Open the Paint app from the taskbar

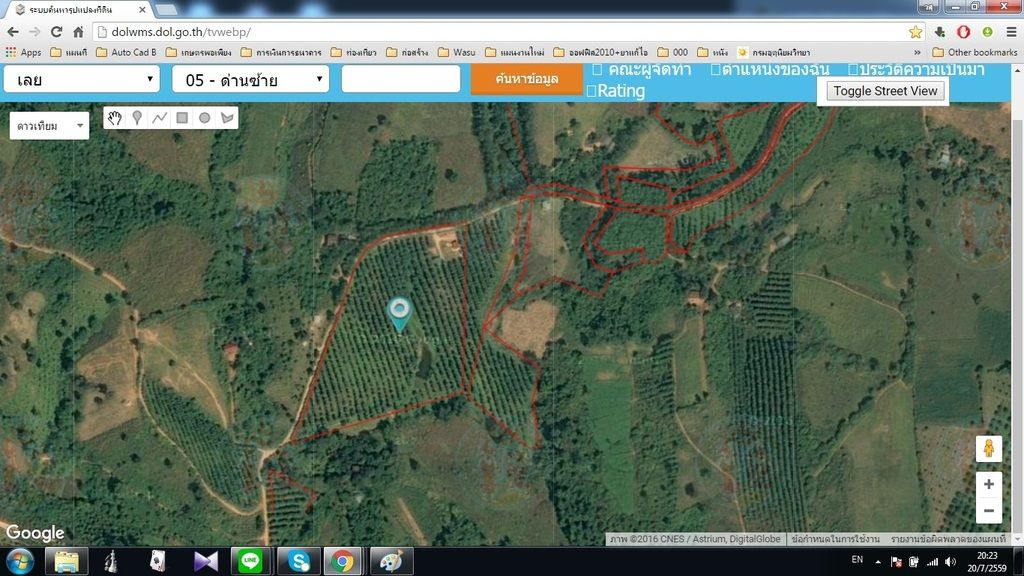click(391, 561)
